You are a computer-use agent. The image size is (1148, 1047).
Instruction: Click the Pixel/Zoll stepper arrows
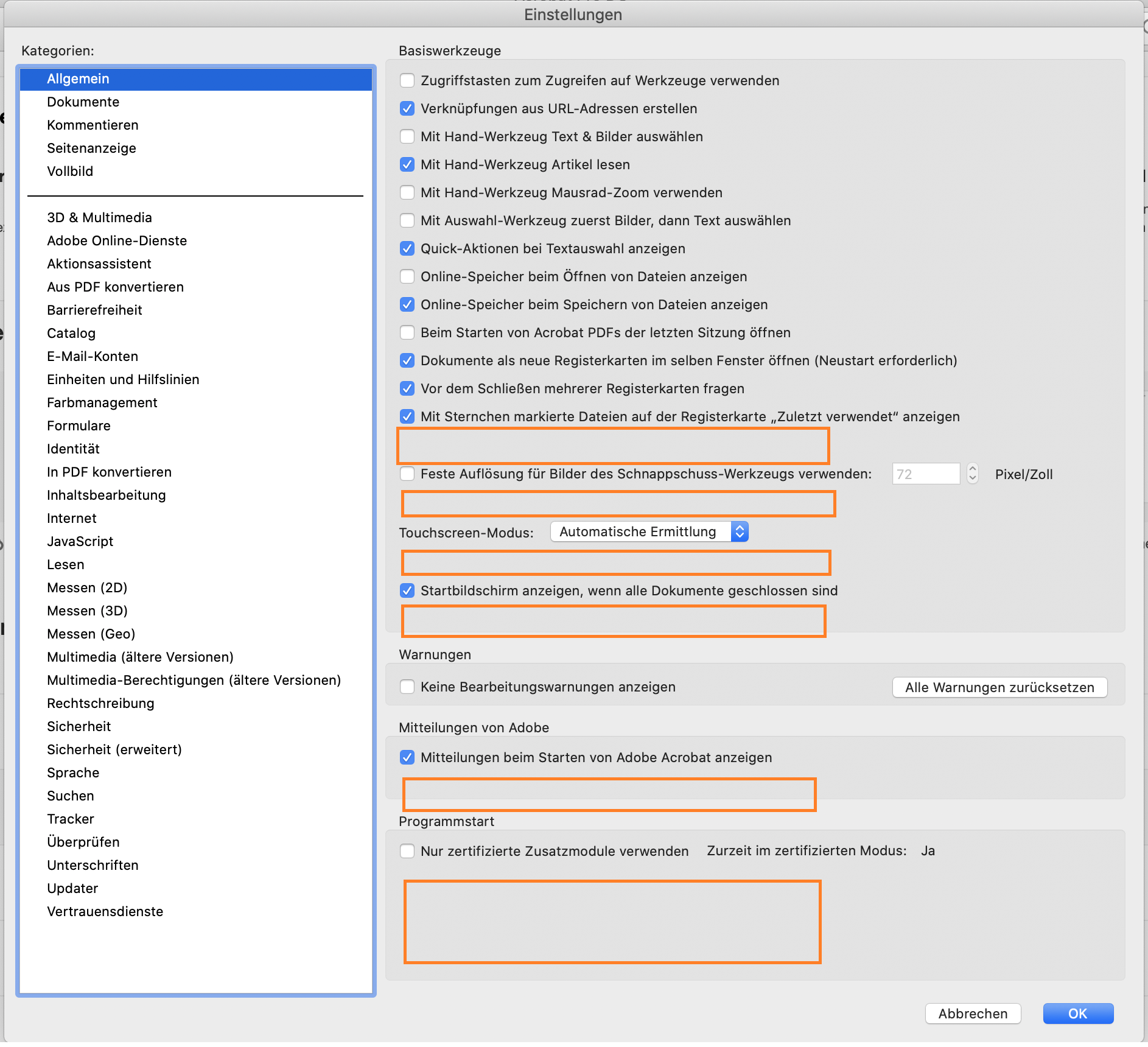[973, 474]
